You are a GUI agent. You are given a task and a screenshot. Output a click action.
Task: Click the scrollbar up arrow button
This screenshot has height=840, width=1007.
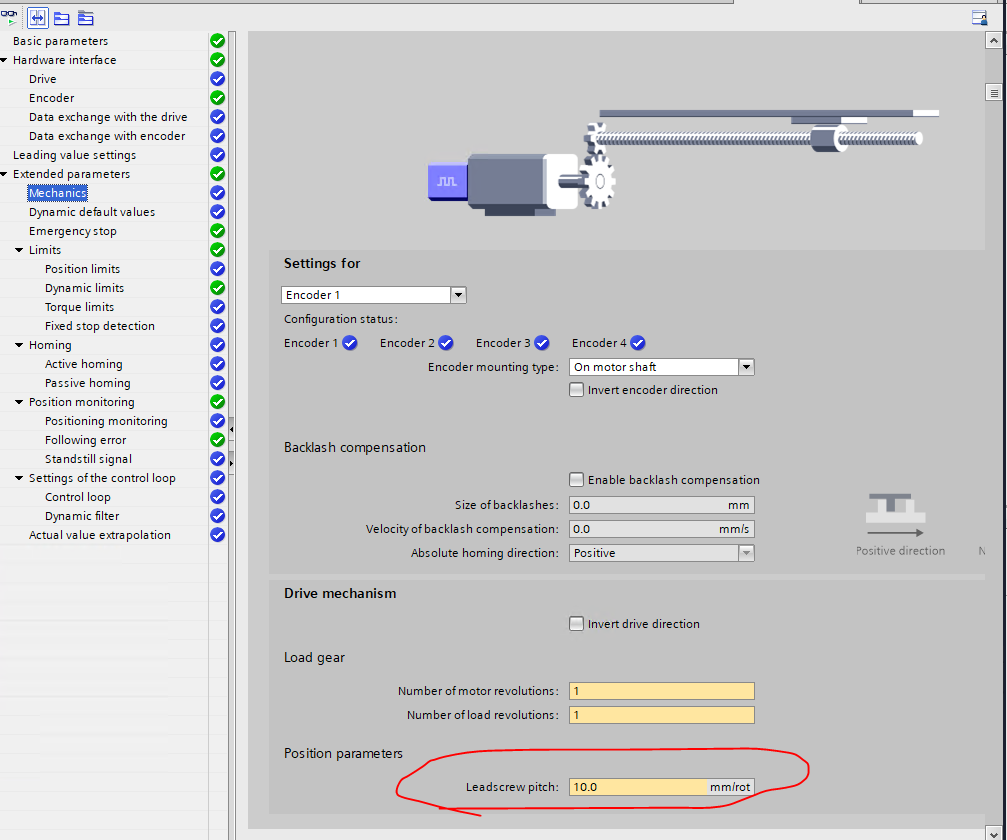994,40
